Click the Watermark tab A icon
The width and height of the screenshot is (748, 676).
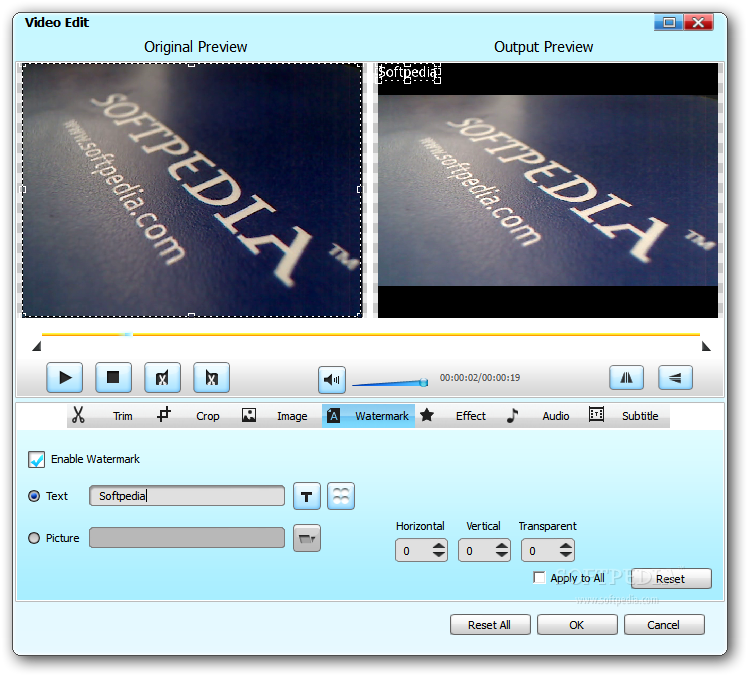point(333,416)
